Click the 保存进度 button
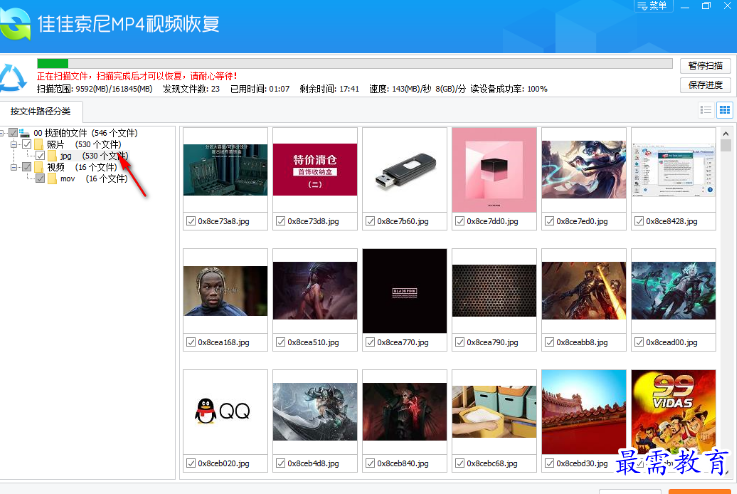This screenshot has height=494, width=737. click(x=705, y=85)
